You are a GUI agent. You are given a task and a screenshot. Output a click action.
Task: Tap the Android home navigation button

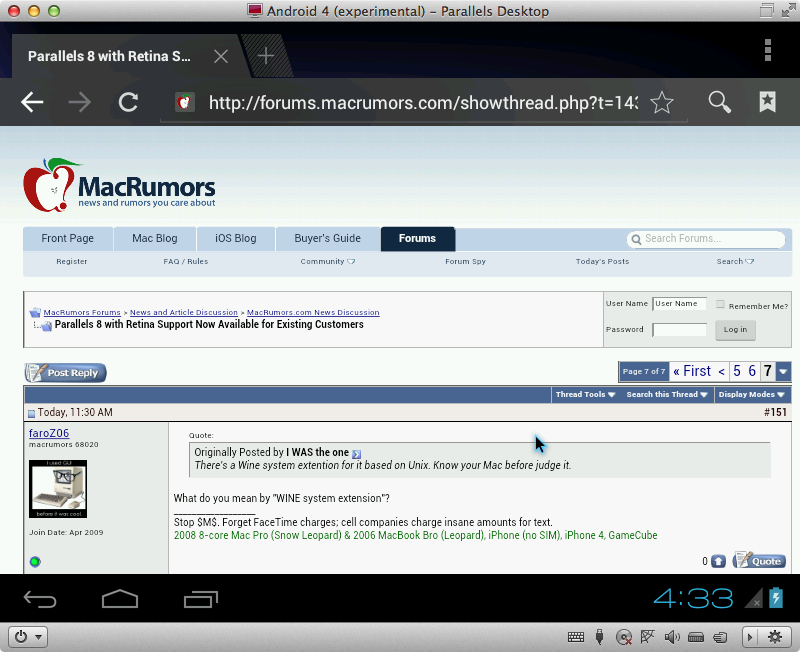click(x=120, y=599)
